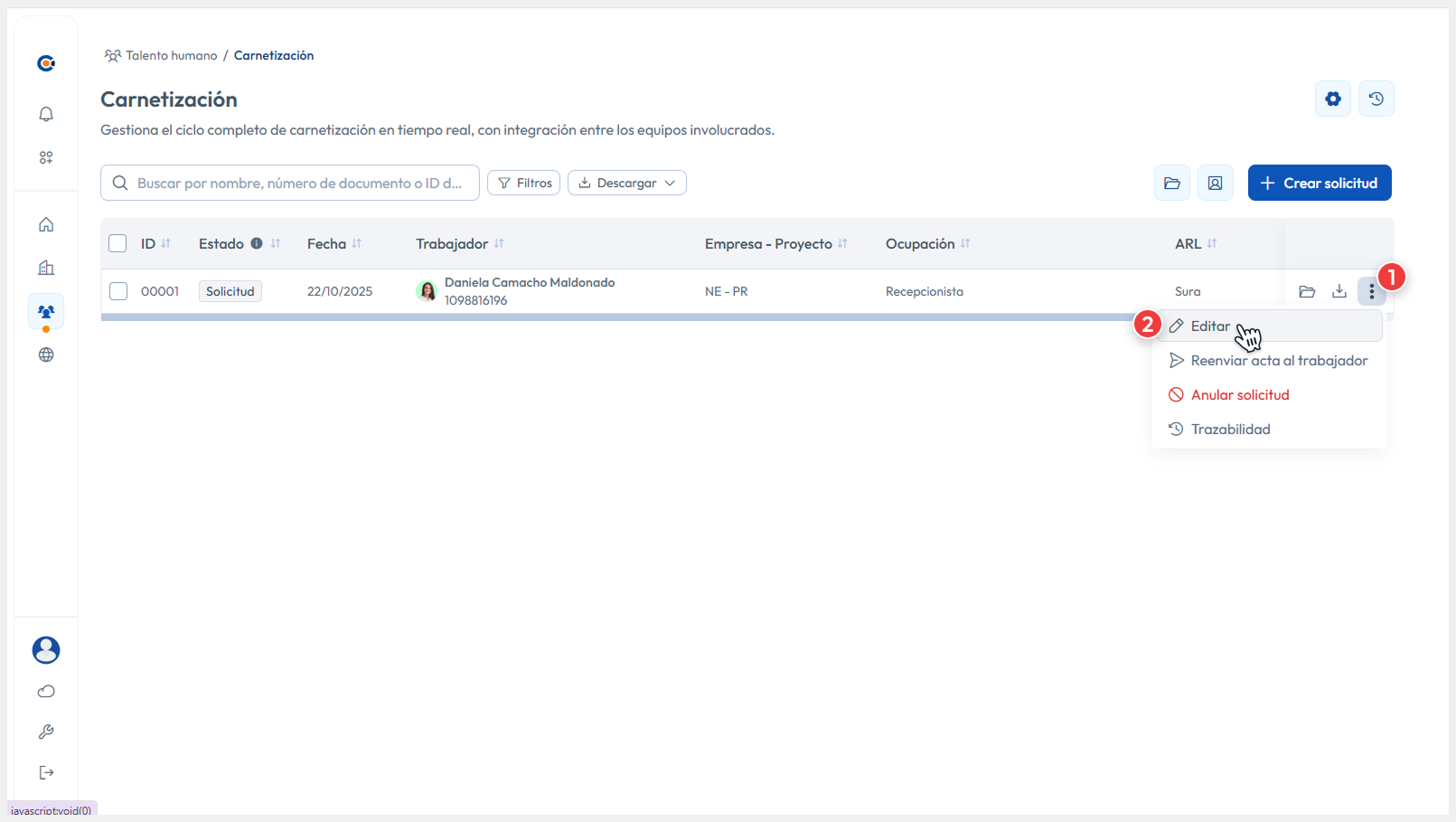
Task: Open the folder icon on Daniela's row
Action: pyautogui.click(x=1307, y=291)
